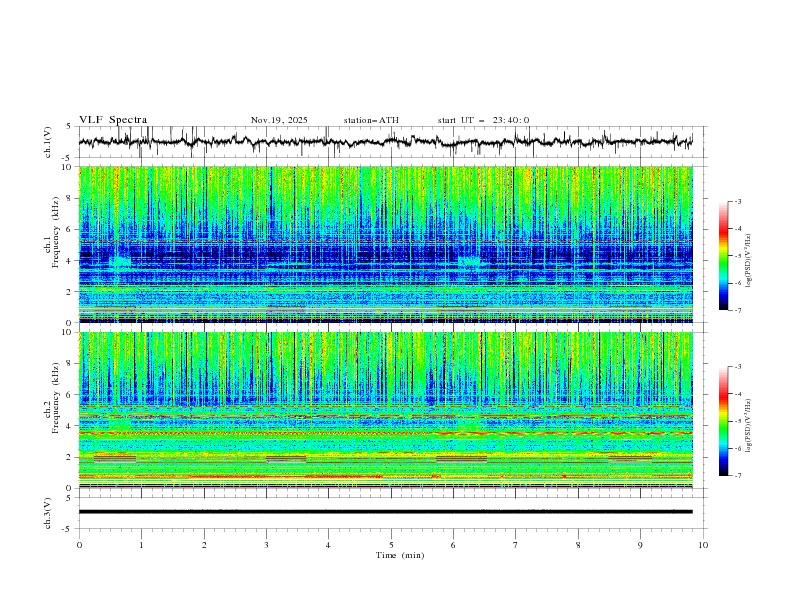The height and width of the screenshot is (612, 792).
Task: Click the upper 'log(PSD)(V²/Hz)' colorbar title
Action: click(748, 261)
